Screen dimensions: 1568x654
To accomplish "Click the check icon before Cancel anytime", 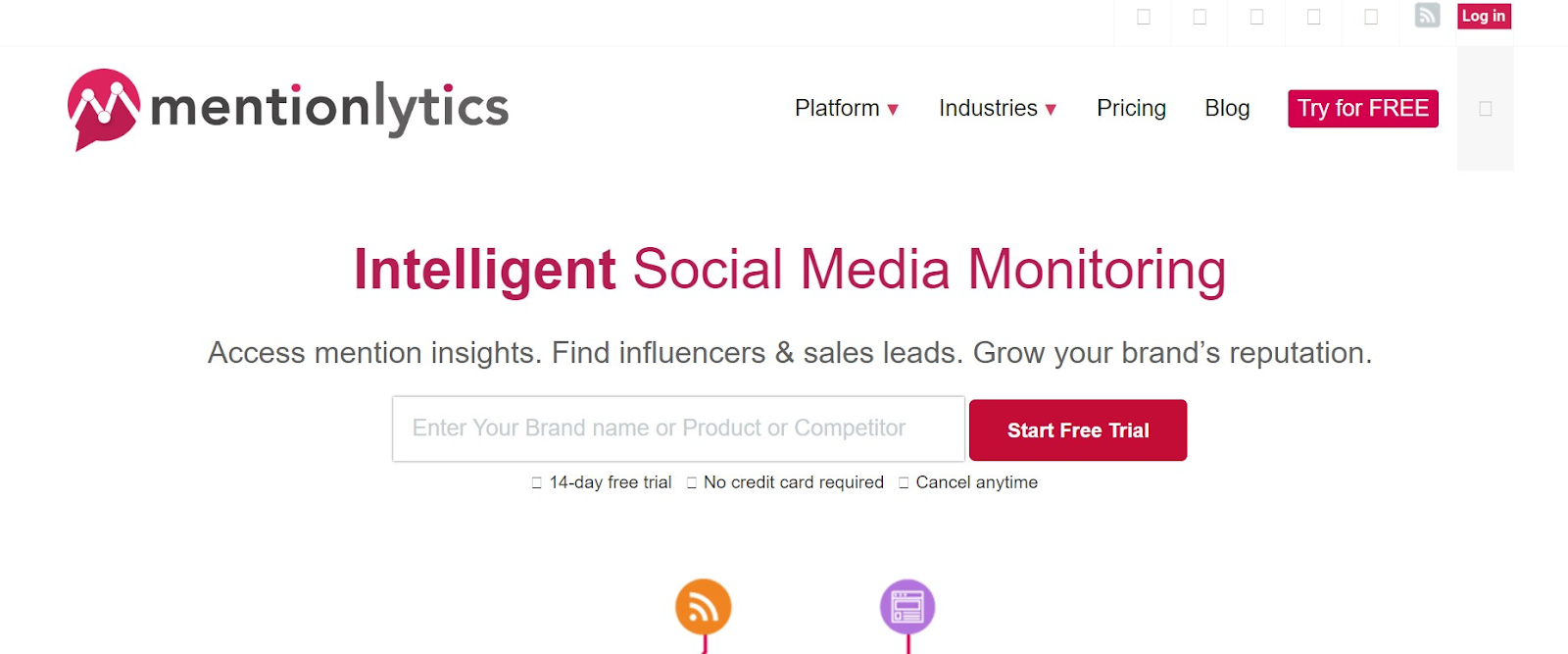I will click(x=904, y=482).
